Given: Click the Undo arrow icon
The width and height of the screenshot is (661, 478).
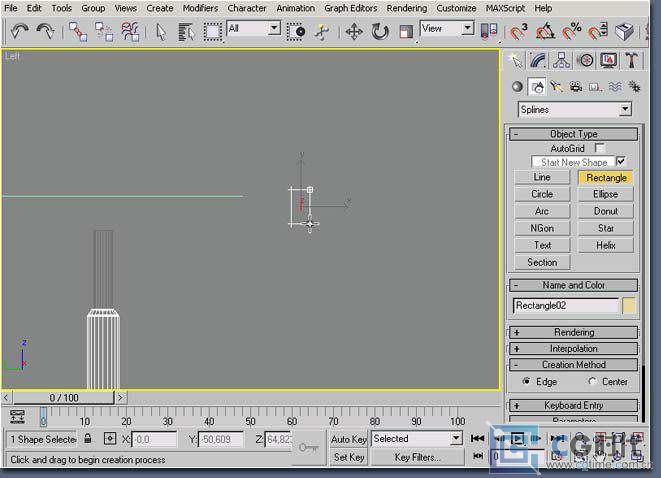Looking at the screenshot, I should pyautogui.click(x=19, y=31).
